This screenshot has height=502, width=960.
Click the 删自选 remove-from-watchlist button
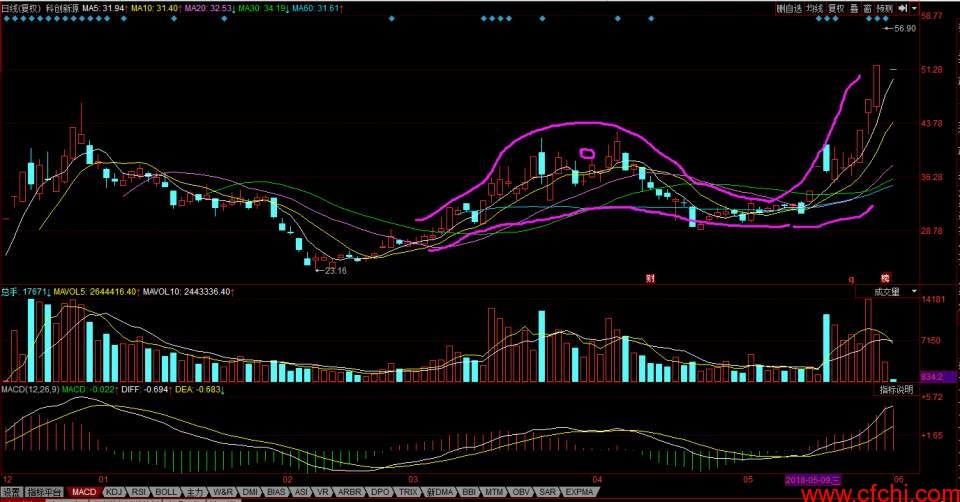(x=789, y=9)
